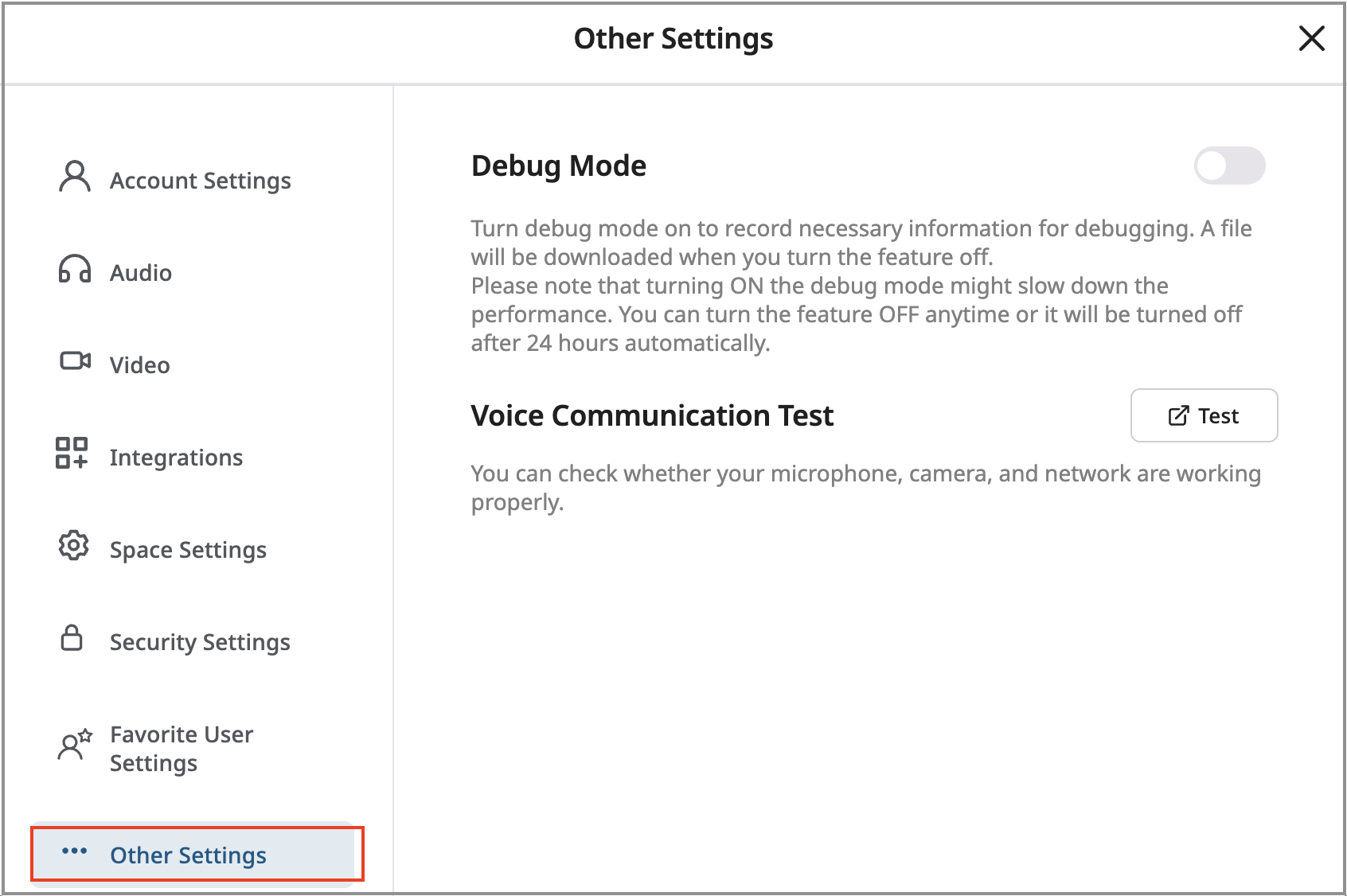Switch to the Audio settings tab
Image resolution: width=1347 pixels, height=896 pixels.
click(x=140, y=271)
